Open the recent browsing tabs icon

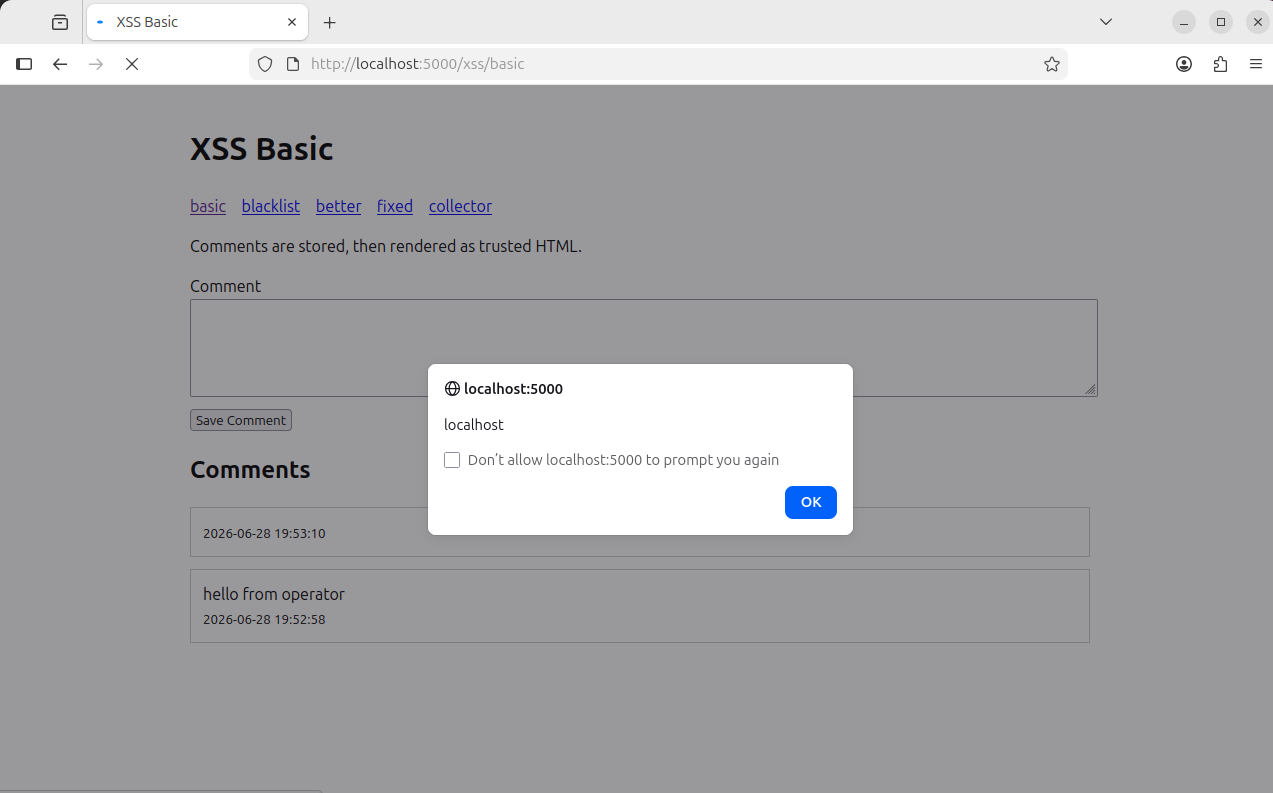60,22
